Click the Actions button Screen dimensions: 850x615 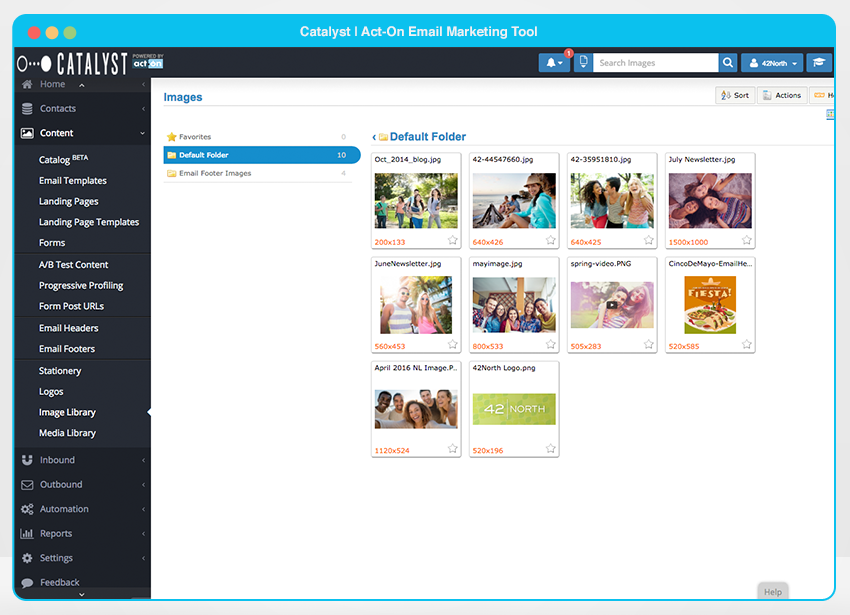pos(782,95)
